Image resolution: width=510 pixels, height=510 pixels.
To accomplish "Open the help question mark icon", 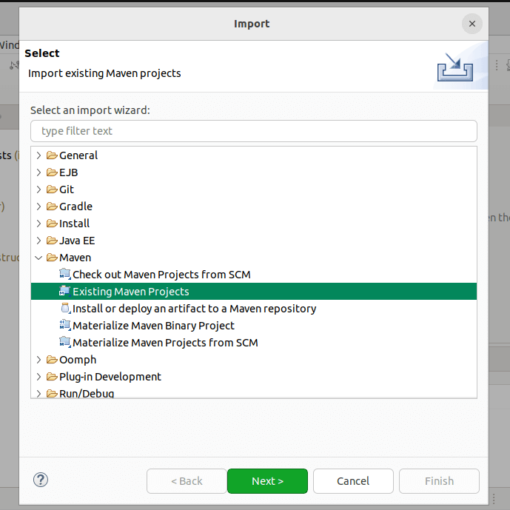I will point(41,480).
